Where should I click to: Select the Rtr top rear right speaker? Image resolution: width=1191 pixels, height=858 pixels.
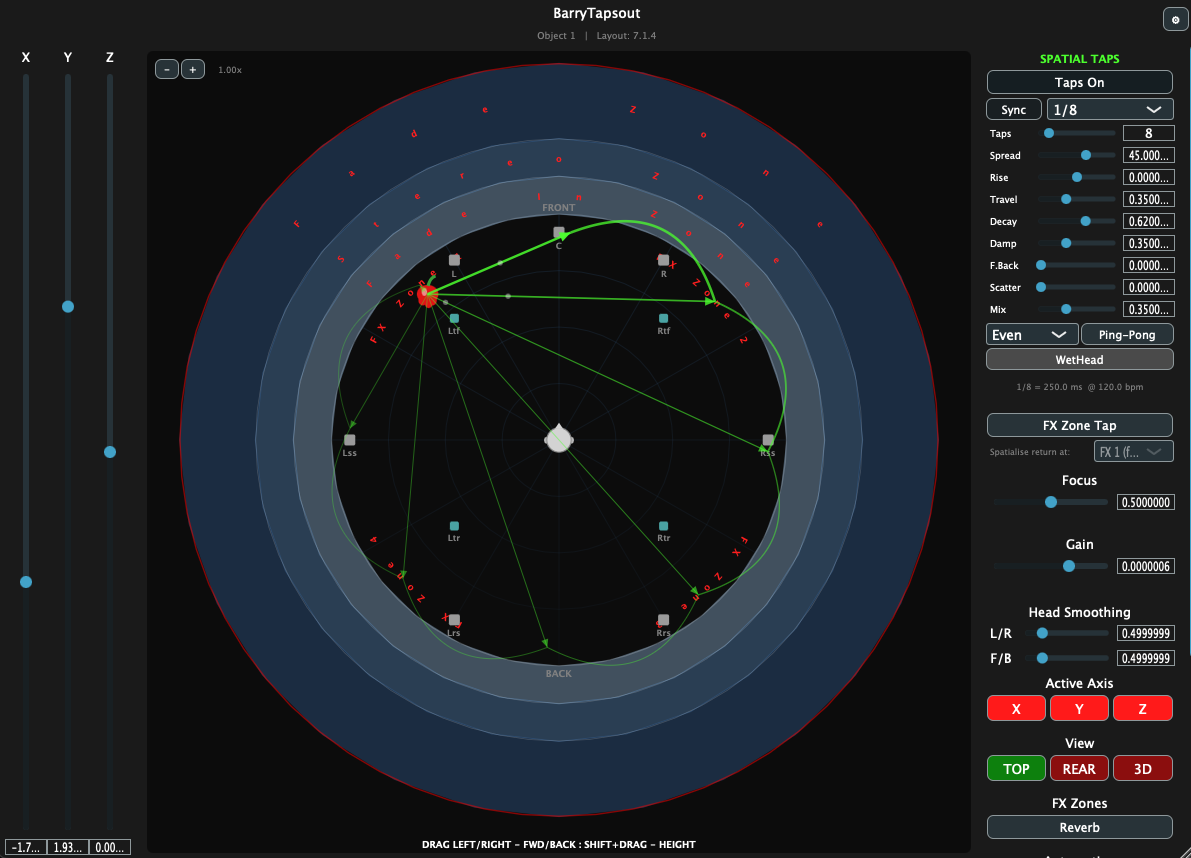coord(663,525)
